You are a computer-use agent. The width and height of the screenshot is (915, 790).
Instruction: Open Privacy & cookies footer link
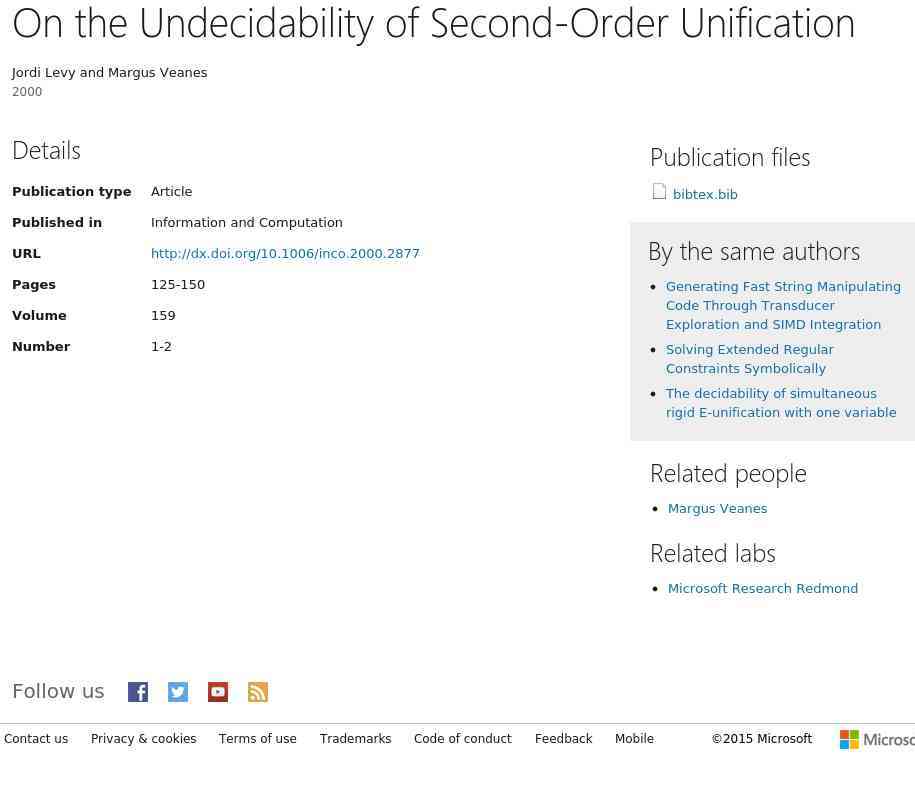144,739
